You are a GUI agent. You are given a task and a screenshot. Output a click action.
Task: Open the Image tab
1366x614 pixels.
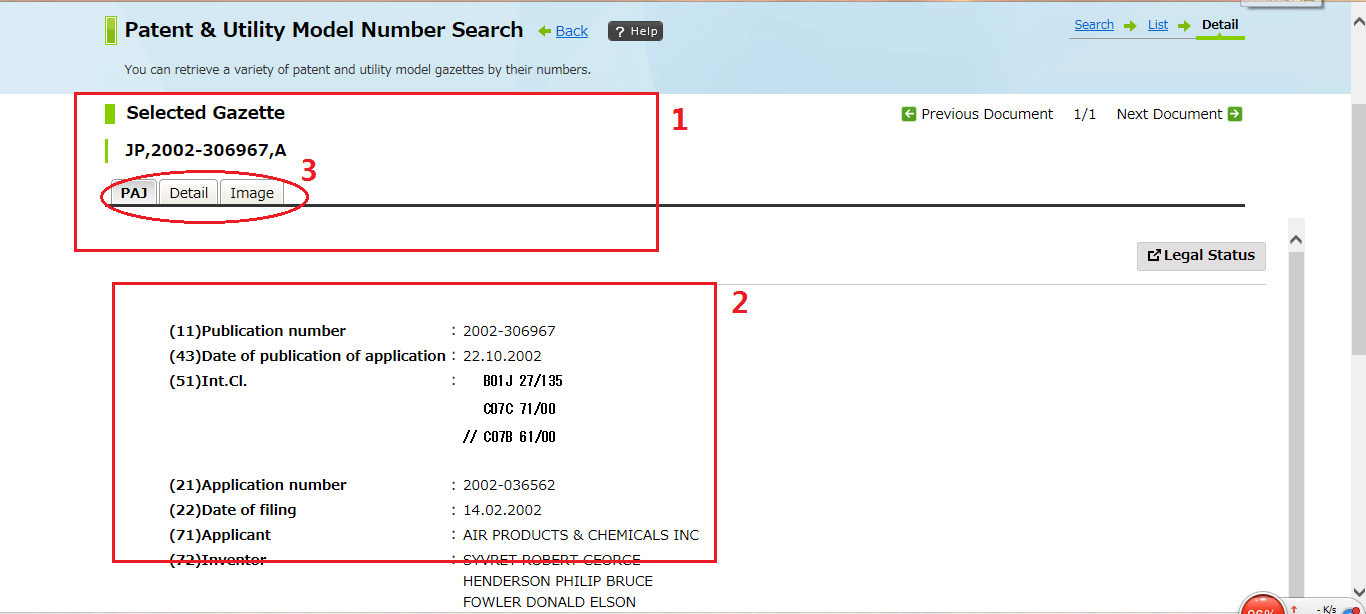click(x=252, y=193)
